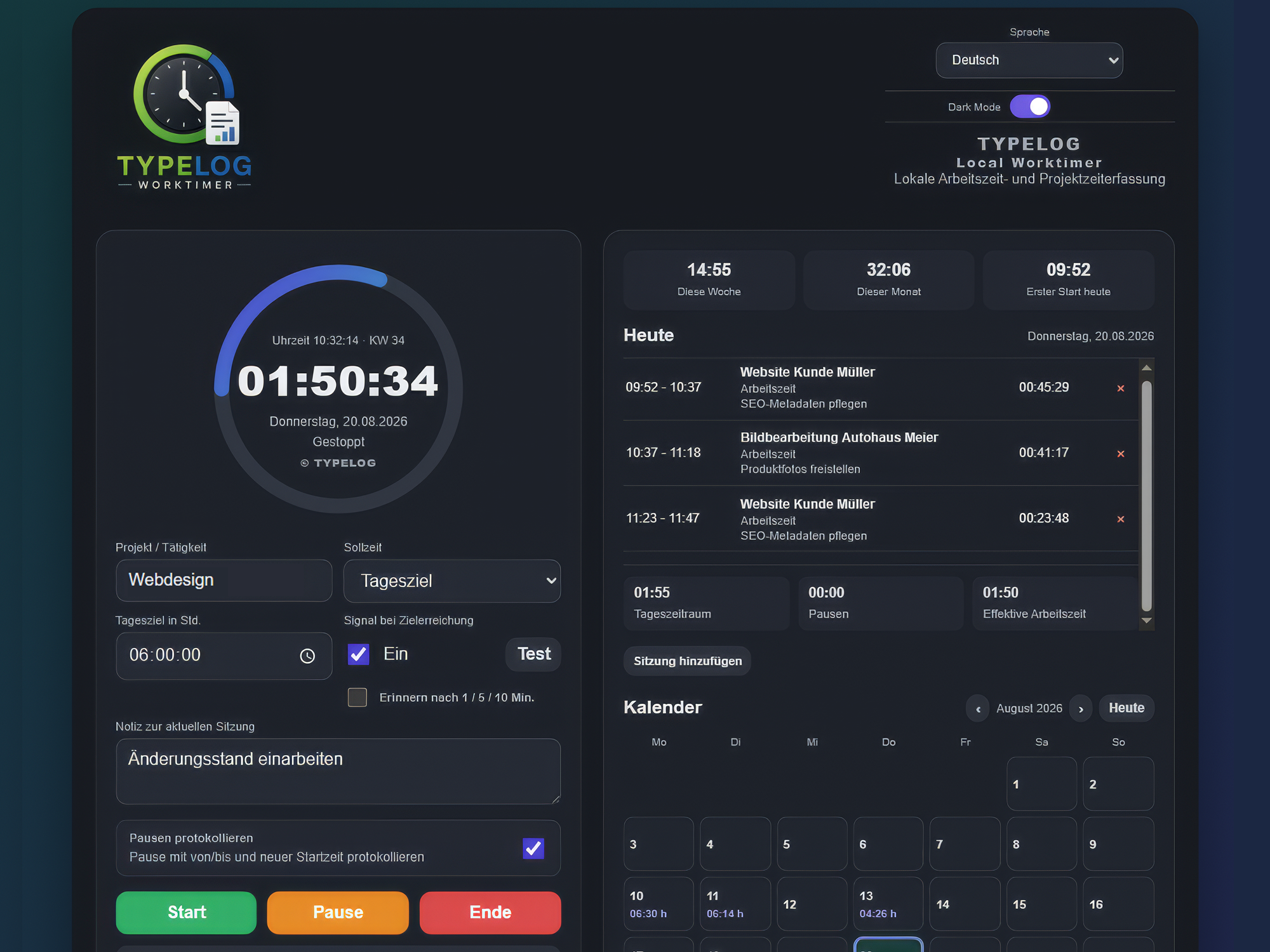This screenshot has height=952, width=1270.
Task: Test the goal signal sound
Action: click(533, 654)
